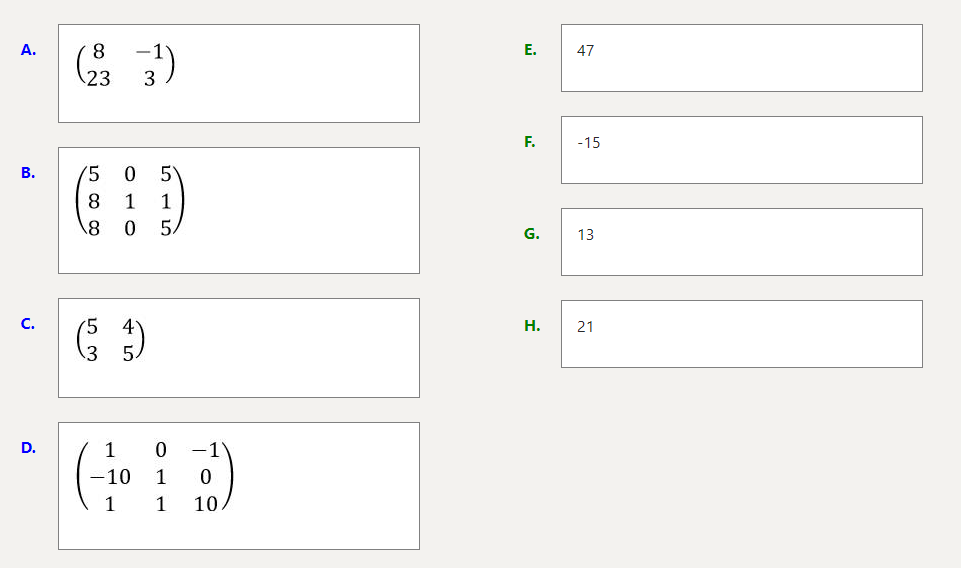Click the blue letter label B
The width and height of the screenshot is (961, 568).
pos(28,173)
